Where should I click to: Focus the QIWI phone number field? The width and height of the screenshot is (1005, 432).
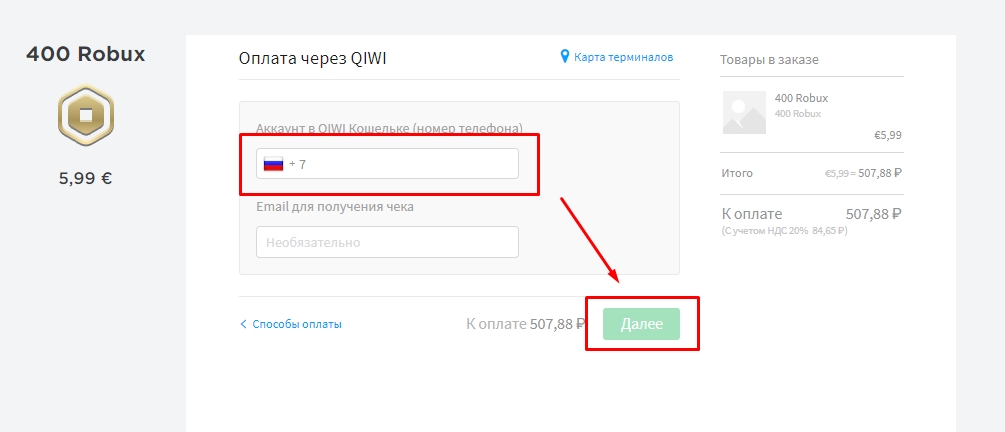pos(400,164)
